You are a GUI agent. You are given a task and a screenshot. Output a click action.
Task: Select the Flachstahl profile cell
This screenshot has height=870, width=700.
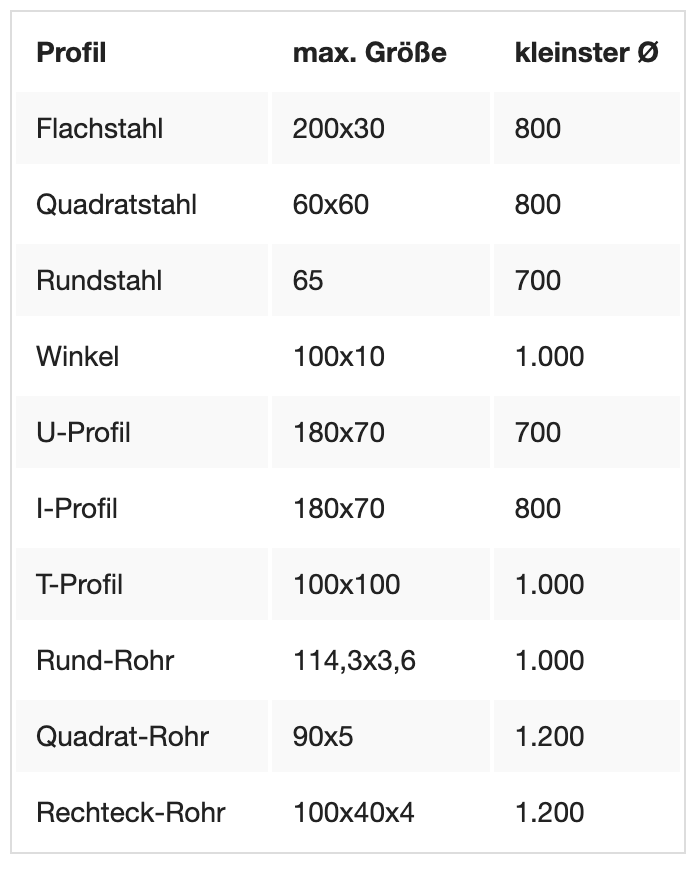click(x=99, y=129)
